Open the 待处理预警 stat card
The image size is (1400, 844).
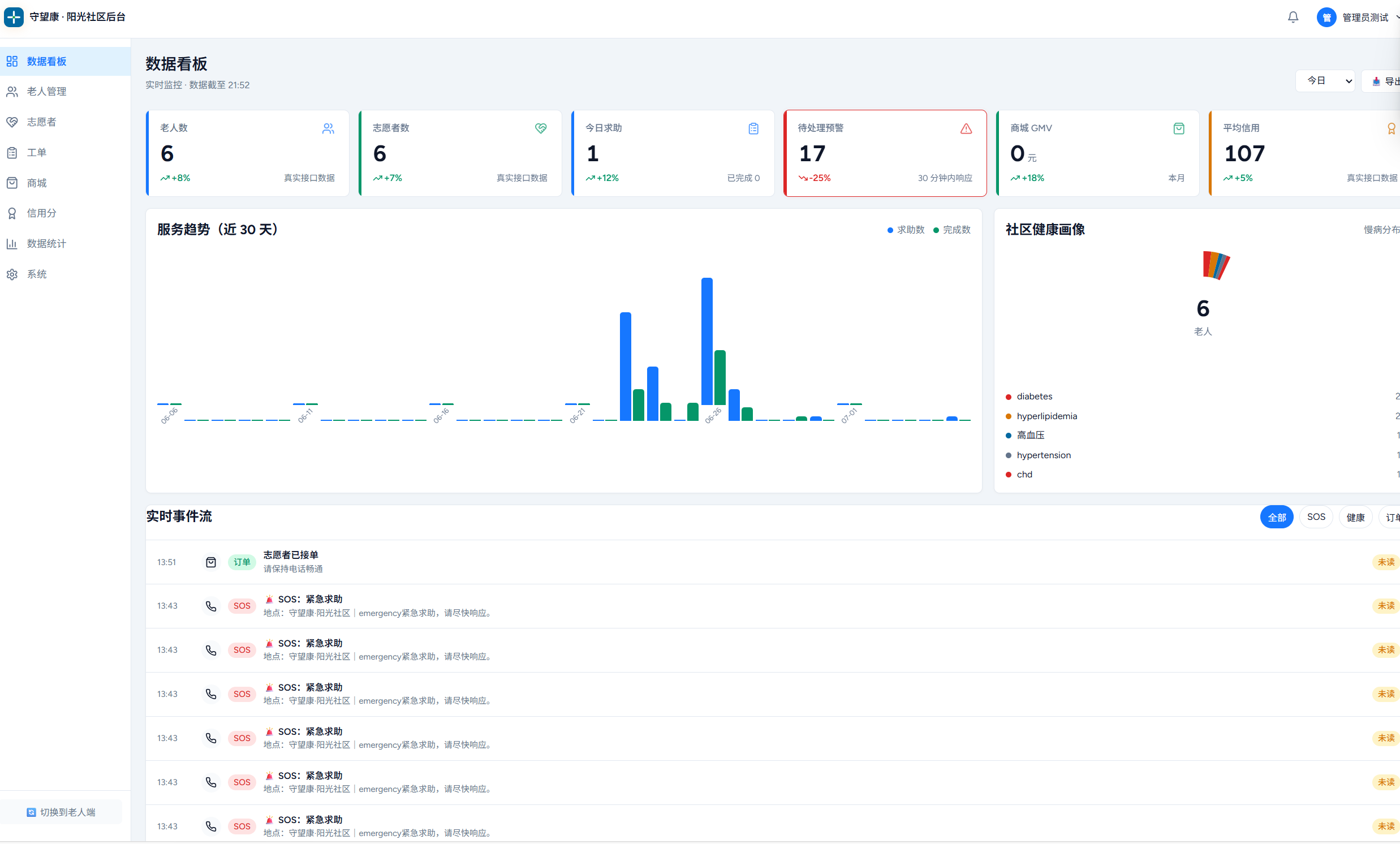click(x=885, y=153)
